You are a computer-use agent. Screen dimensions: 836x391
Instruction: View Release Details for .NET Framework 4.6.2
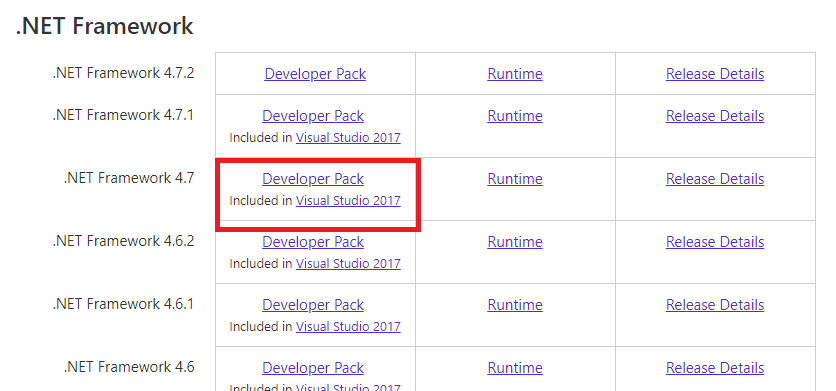[x=715, y=242]
